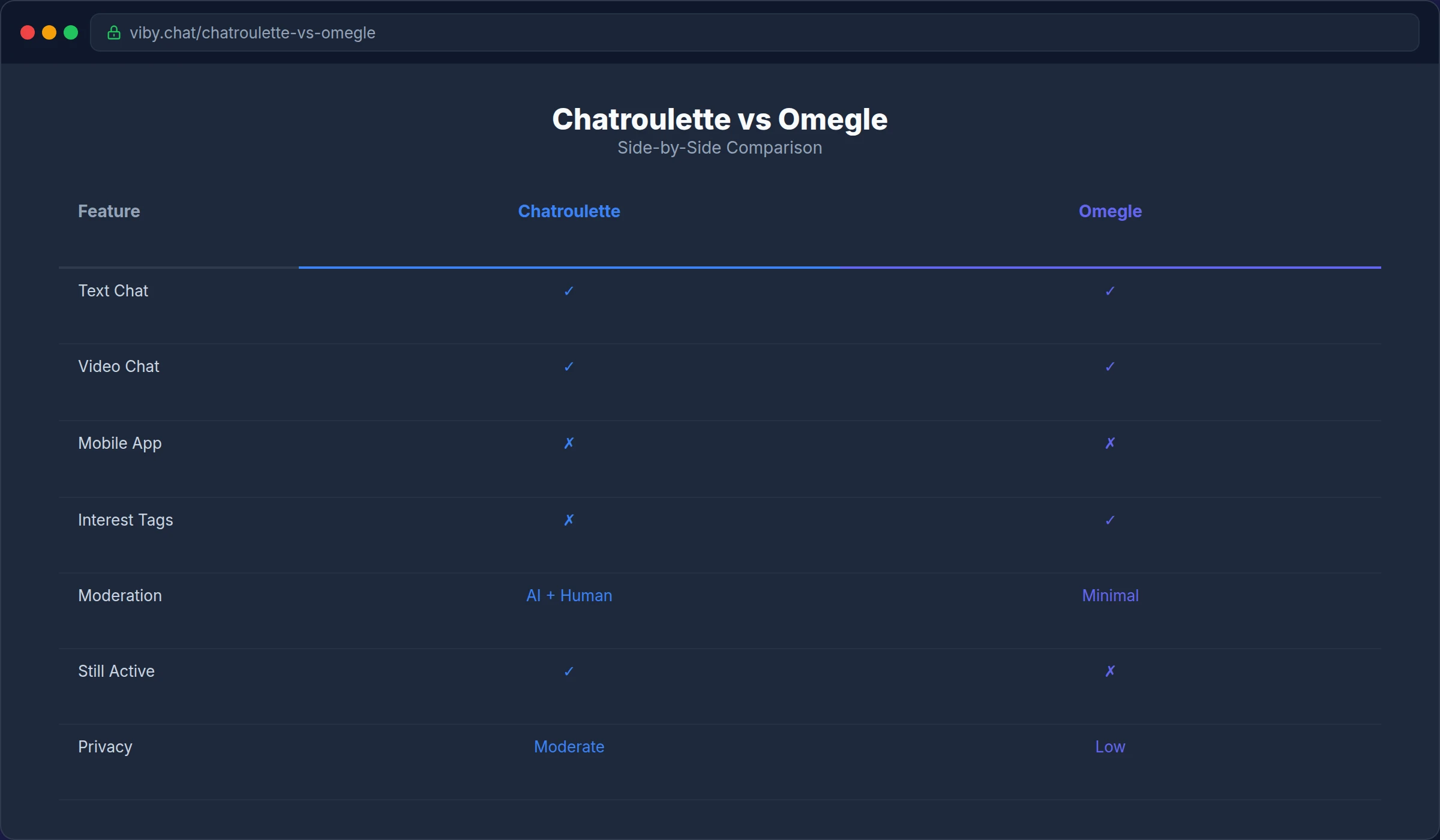1440x840 pixels.
Task: Click the Interest Tags checkmark under Omegle
Action: click(1109, 520)
